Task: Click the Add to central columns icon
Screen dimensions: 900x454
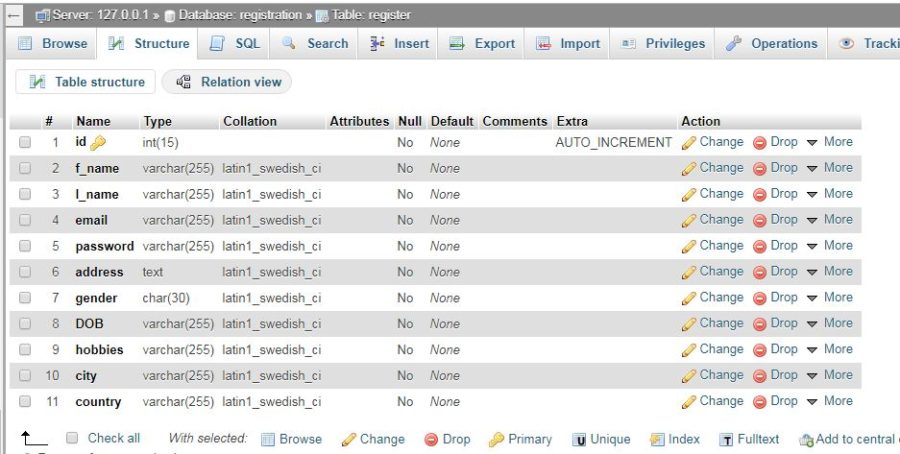Action: coord(806,440)
